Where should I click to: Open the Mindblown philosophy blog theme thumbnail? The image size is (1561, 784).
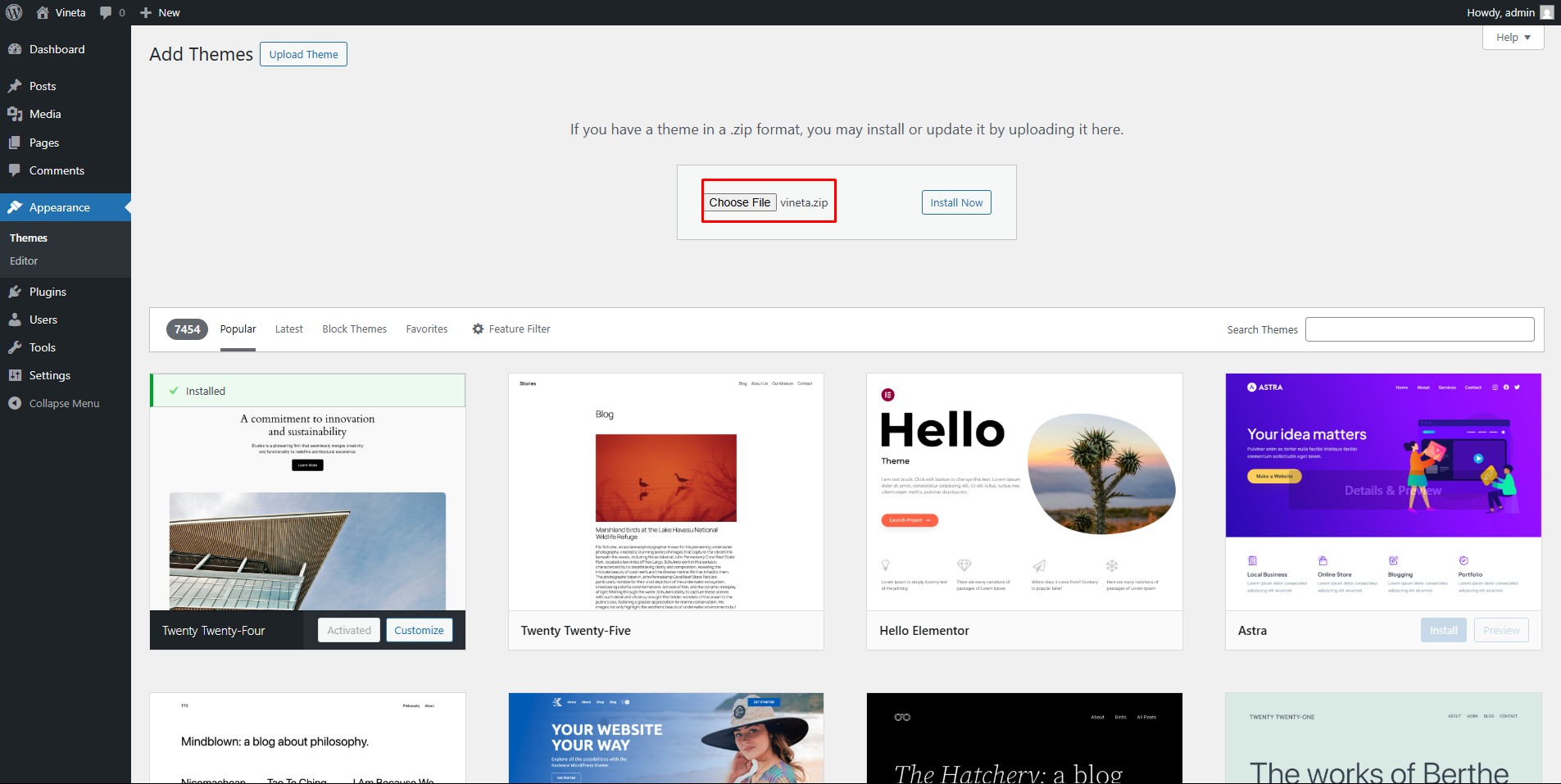pos(307,738)
